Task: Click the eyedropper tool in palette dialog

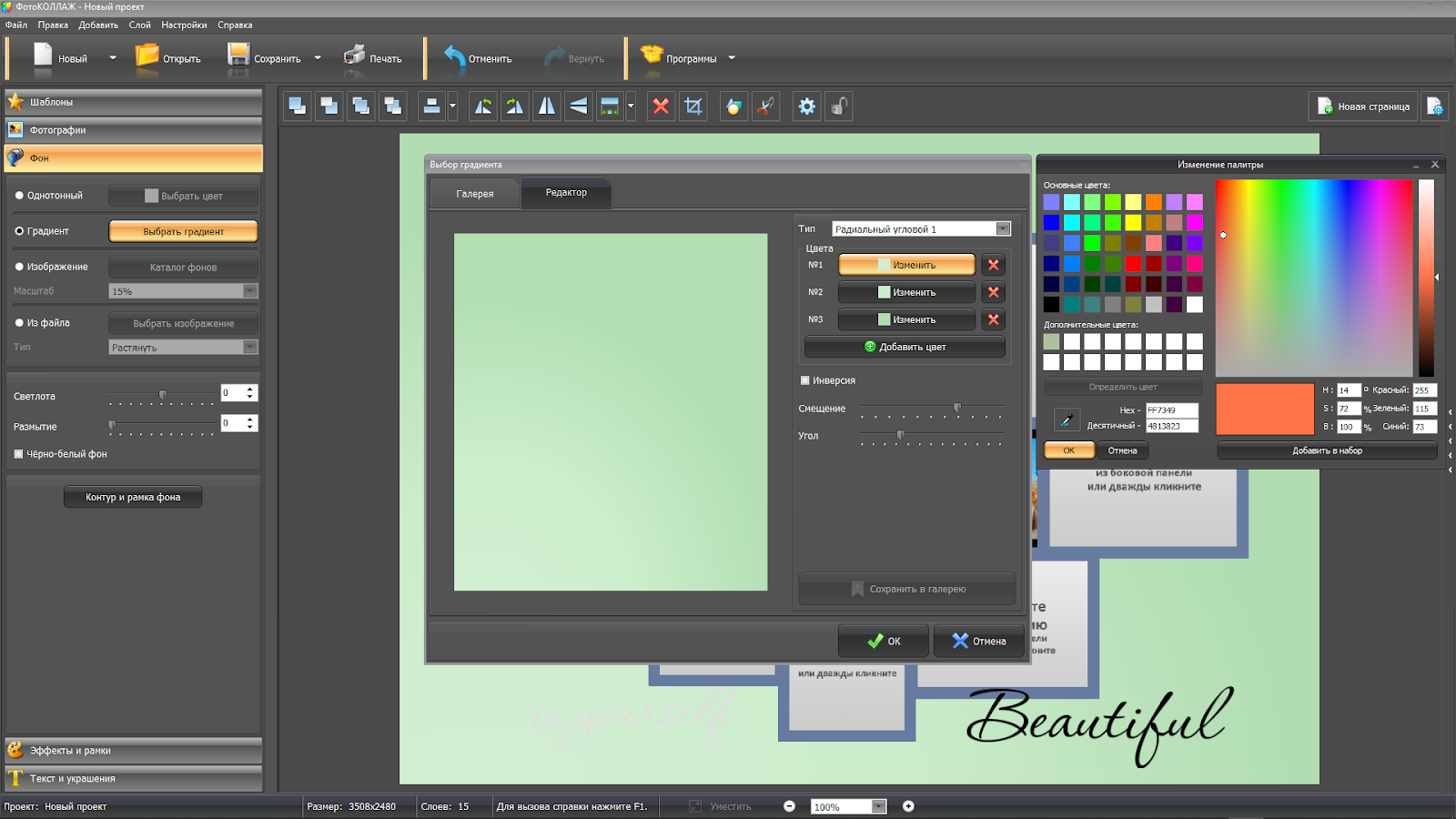Action: (x=1066, y=419)
